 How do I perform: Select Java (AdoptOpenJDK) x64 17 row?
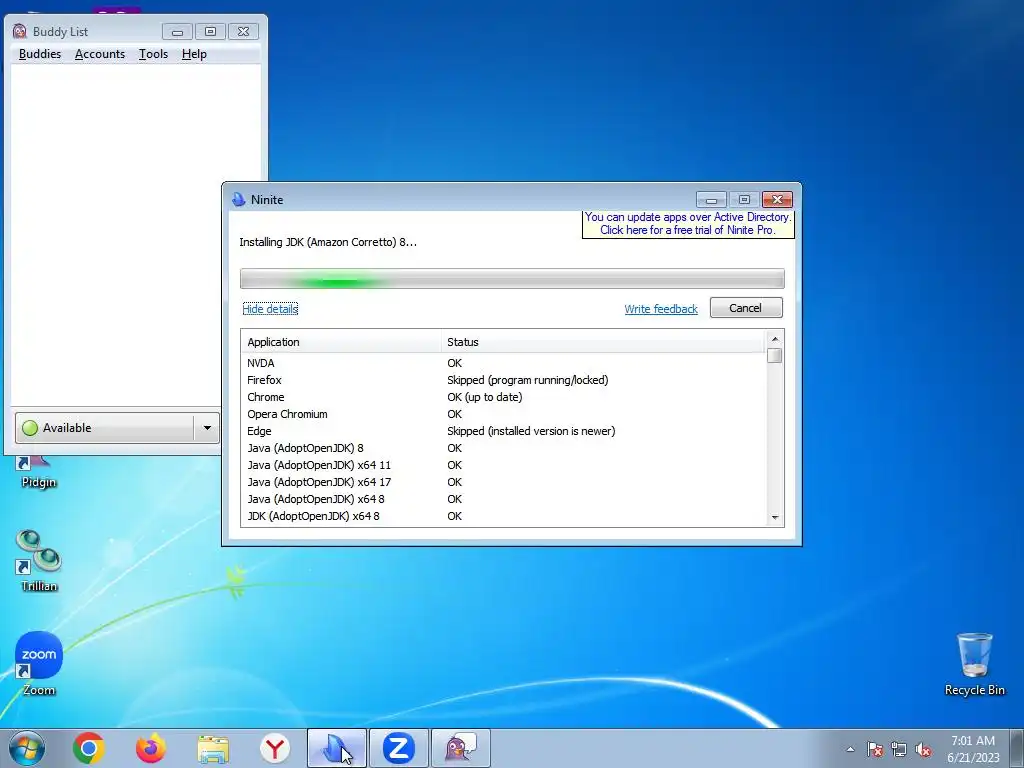503,482
